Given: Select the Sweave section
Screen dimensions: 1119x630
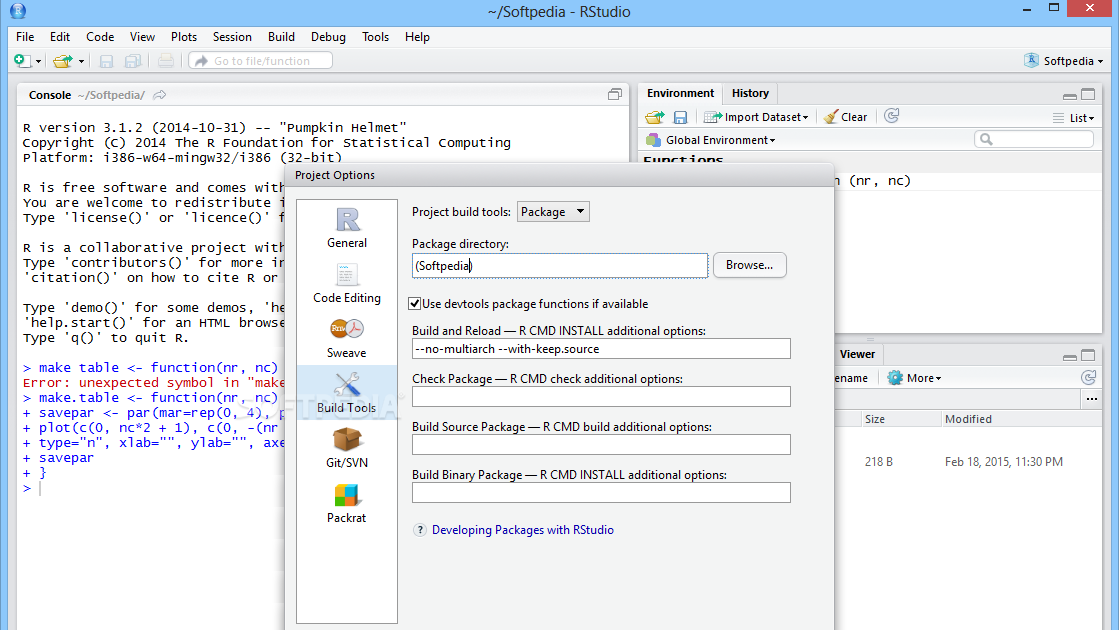Looking at the screenshot, I should tap(347, 337).
